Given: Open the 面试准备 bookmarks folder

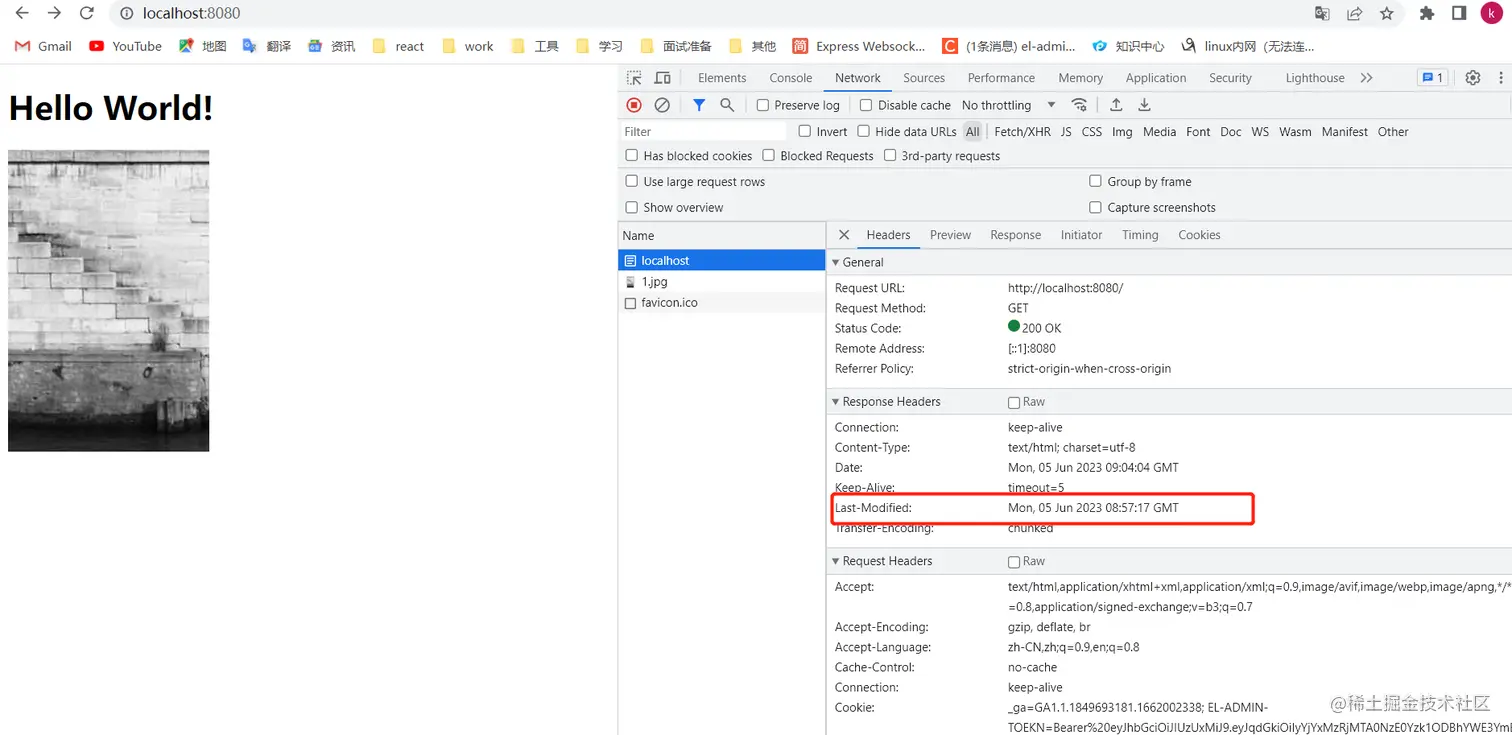Looking at the screenshot, I should point(676,46).
